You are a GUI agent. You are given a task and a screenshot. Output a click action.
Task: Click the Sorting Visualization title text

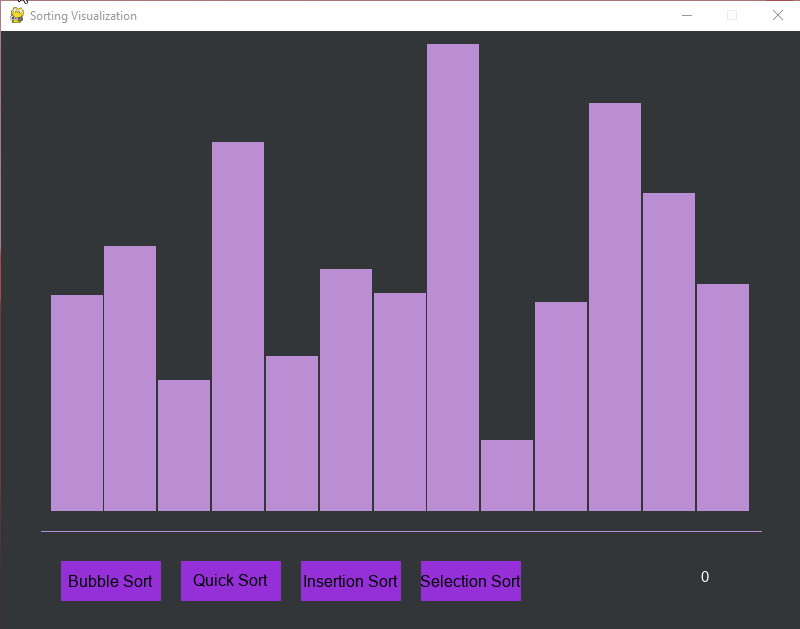click(x=83, y=16)
